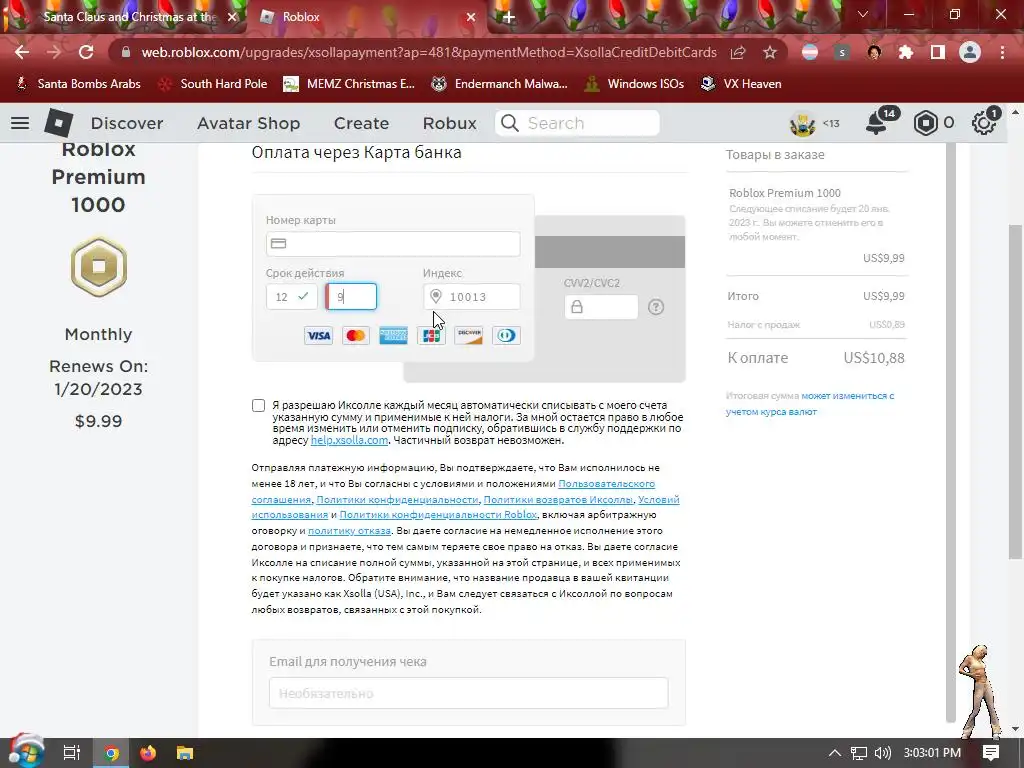Select the American Express icon
The image size is (1024, 768).
(x=393, y=336)
